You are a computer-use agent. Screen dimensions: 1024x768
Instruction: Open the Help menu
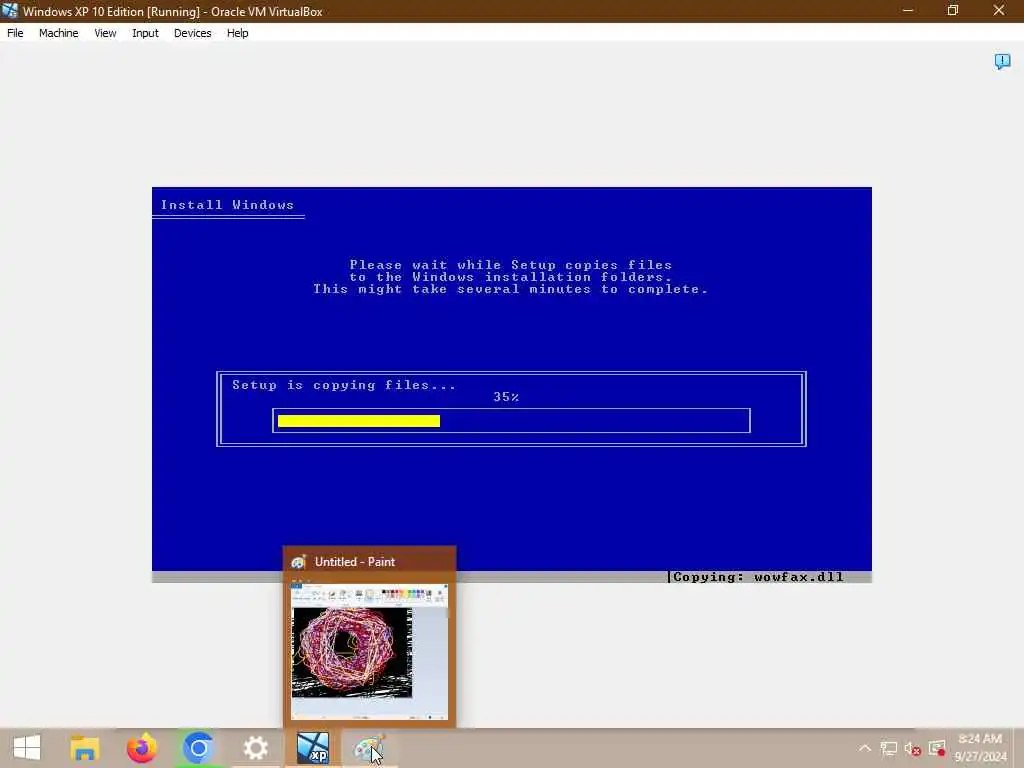tap(237, 33)
